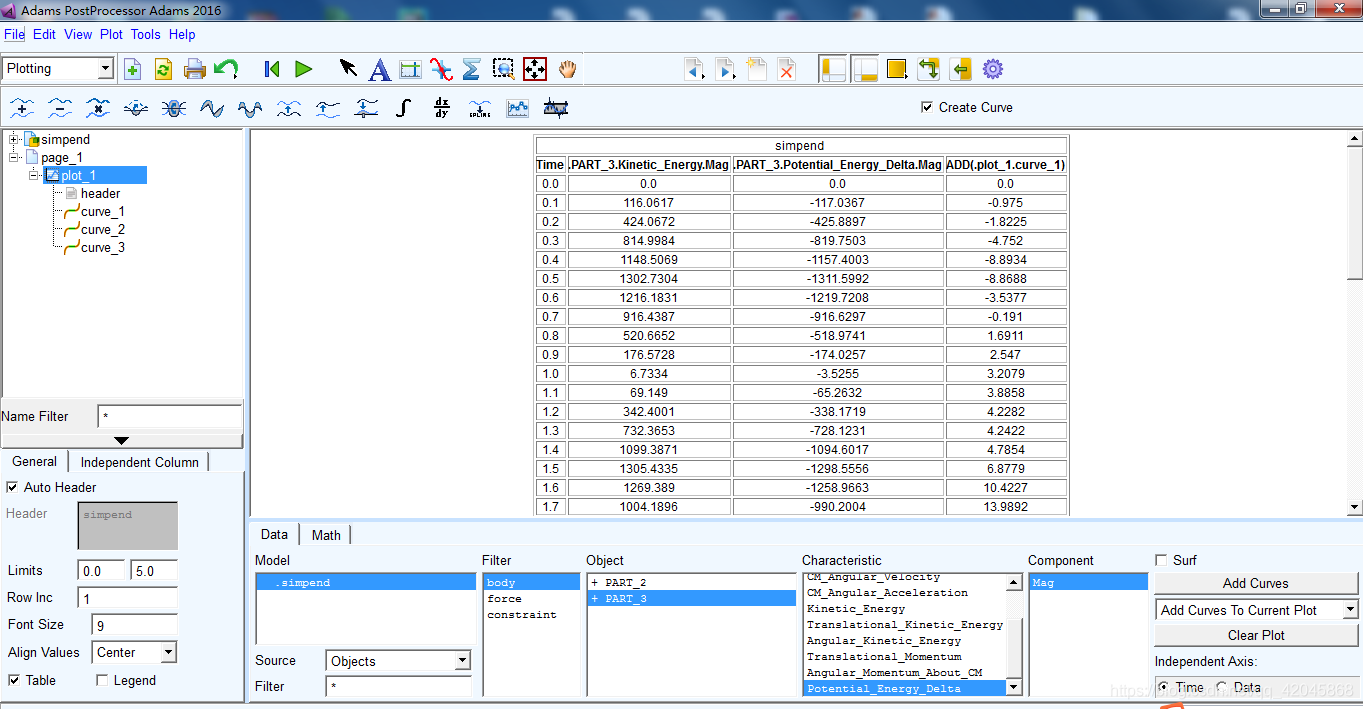The image size is (1363, 709).
Task: Disable the Auto Header checkbox
Action: tap(13, 487)
